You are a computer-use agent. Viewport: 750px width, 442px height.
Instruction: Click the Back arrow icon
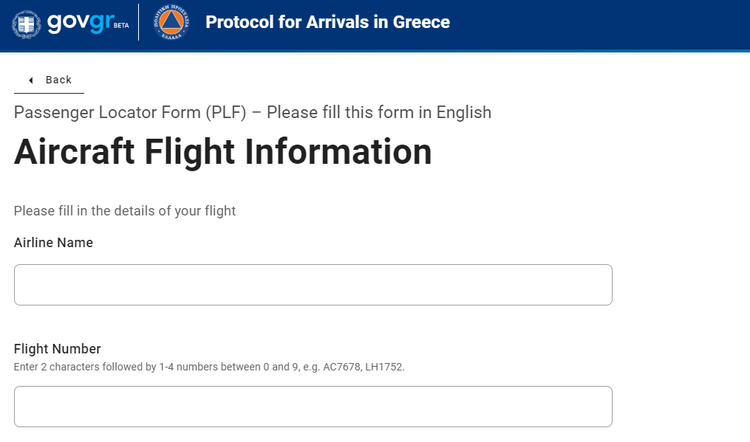[31, 80]
